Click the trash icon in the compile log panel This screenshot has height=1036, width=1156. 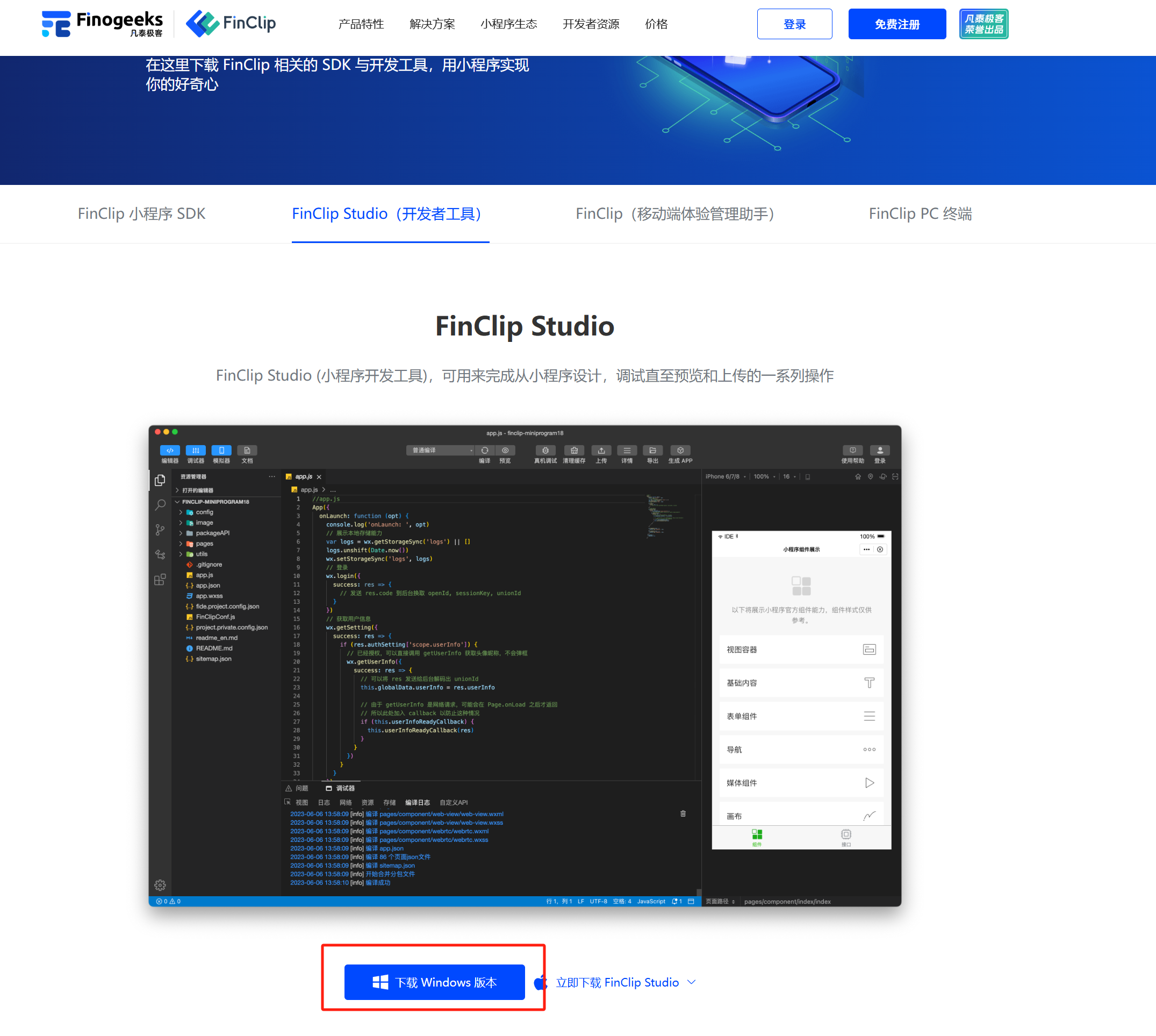[x=683, y=813]
